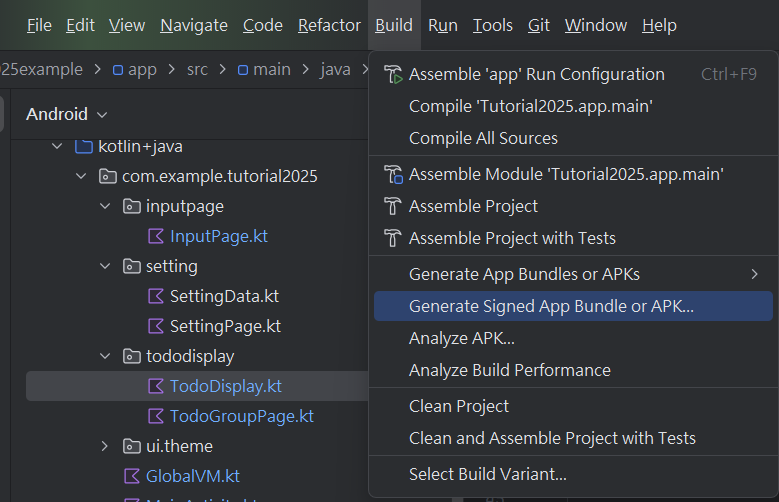The image size is (779, 502).
Task: Collapse the inputpage package node
Action: coord(105,207)
